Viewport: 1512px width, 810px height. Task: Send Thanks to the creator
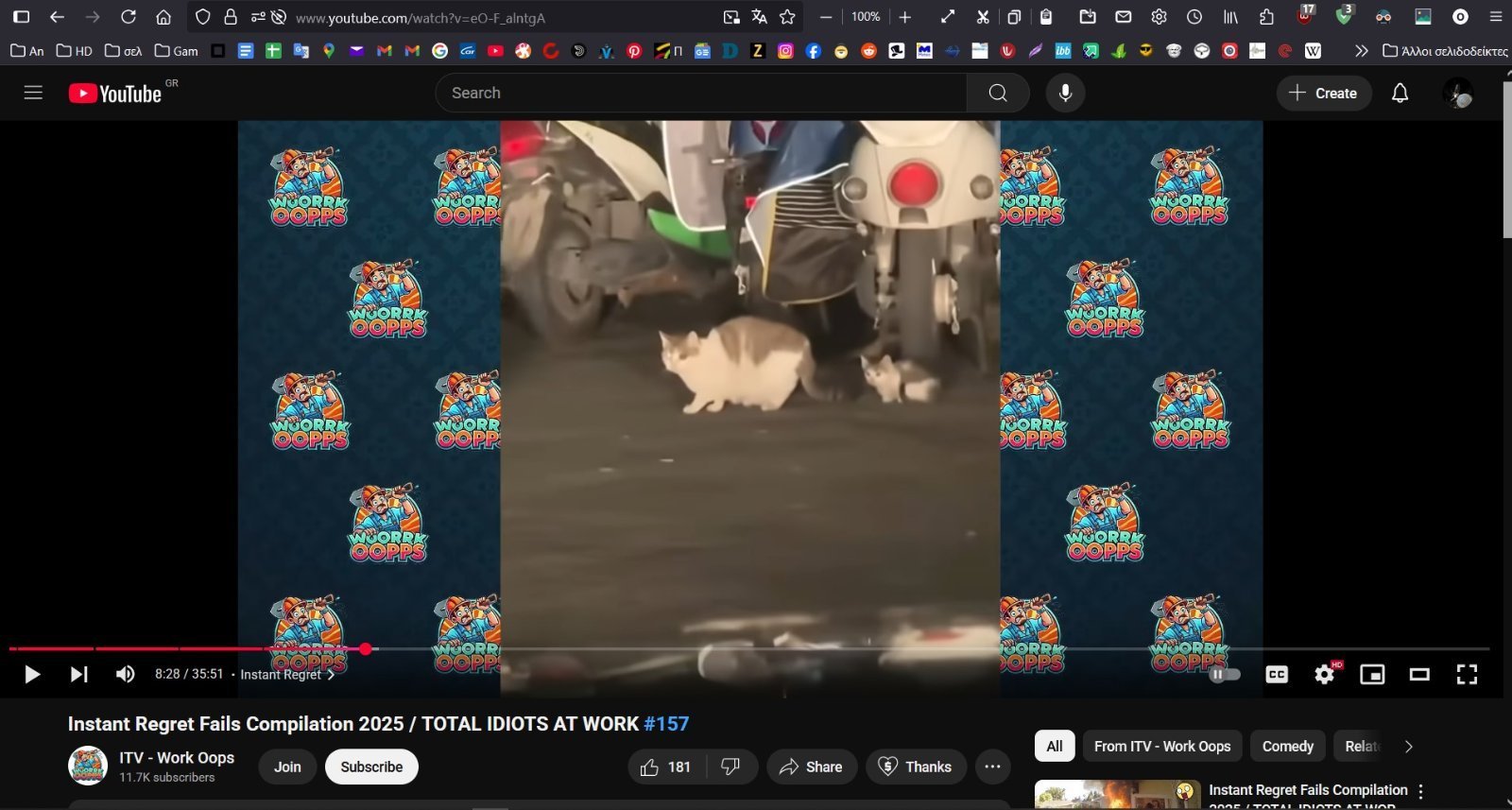916,767
